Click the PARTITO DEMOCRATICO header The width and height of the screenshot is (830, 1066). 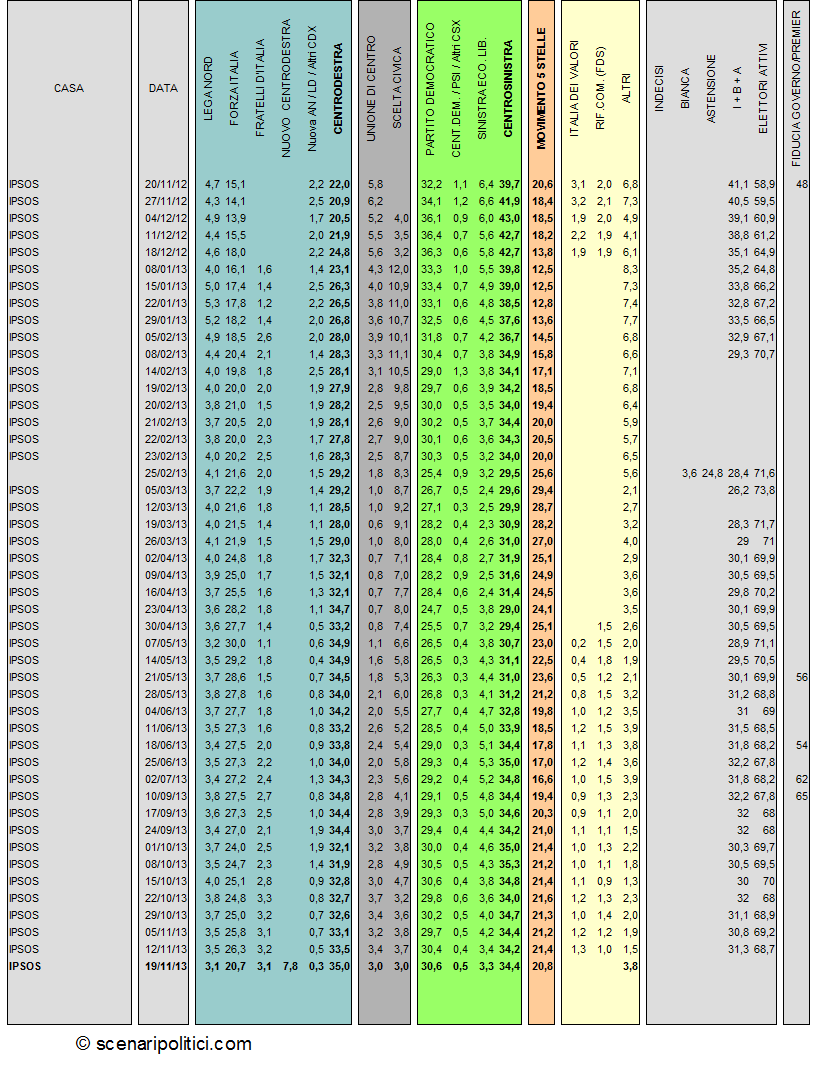coord(430,89)
